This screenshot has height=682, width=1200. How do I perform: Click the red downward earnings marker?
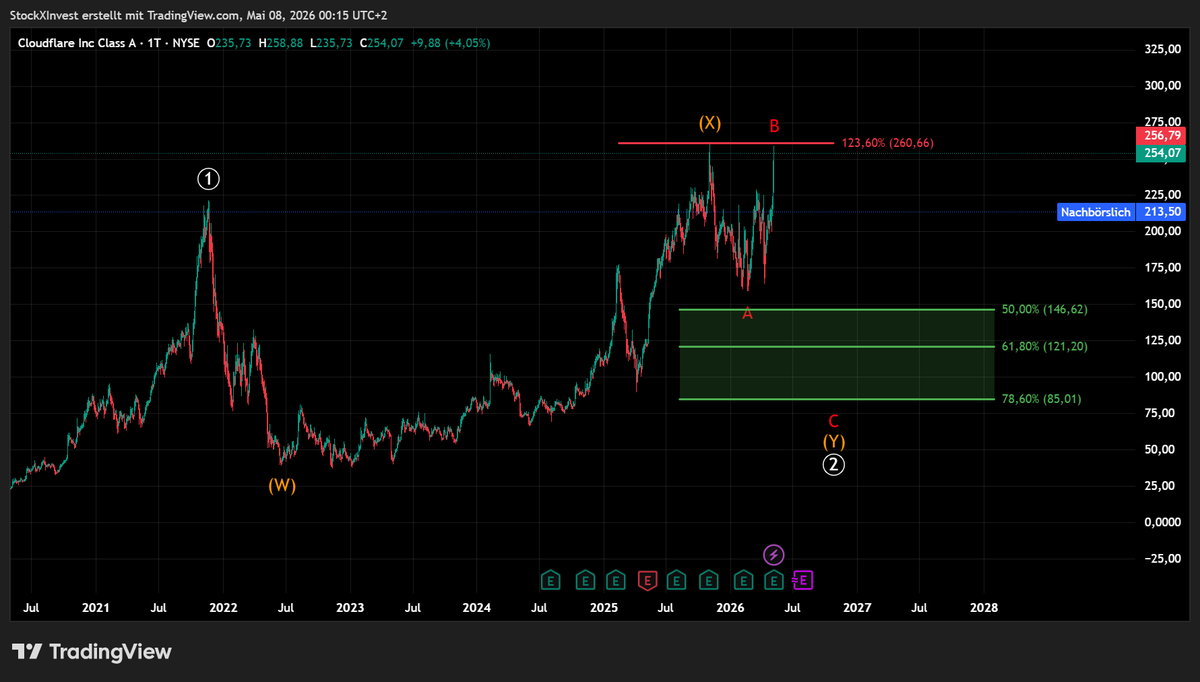[647, 579]
